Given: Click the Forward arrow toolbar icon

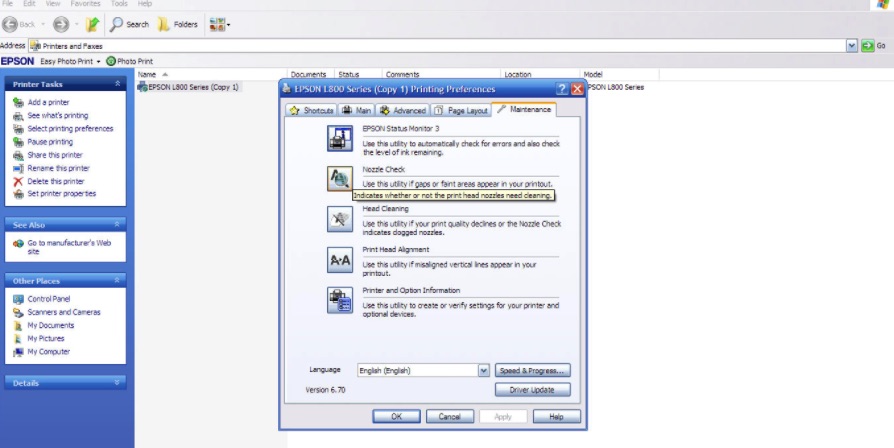Looking at the screenshot, I should 61,25.
